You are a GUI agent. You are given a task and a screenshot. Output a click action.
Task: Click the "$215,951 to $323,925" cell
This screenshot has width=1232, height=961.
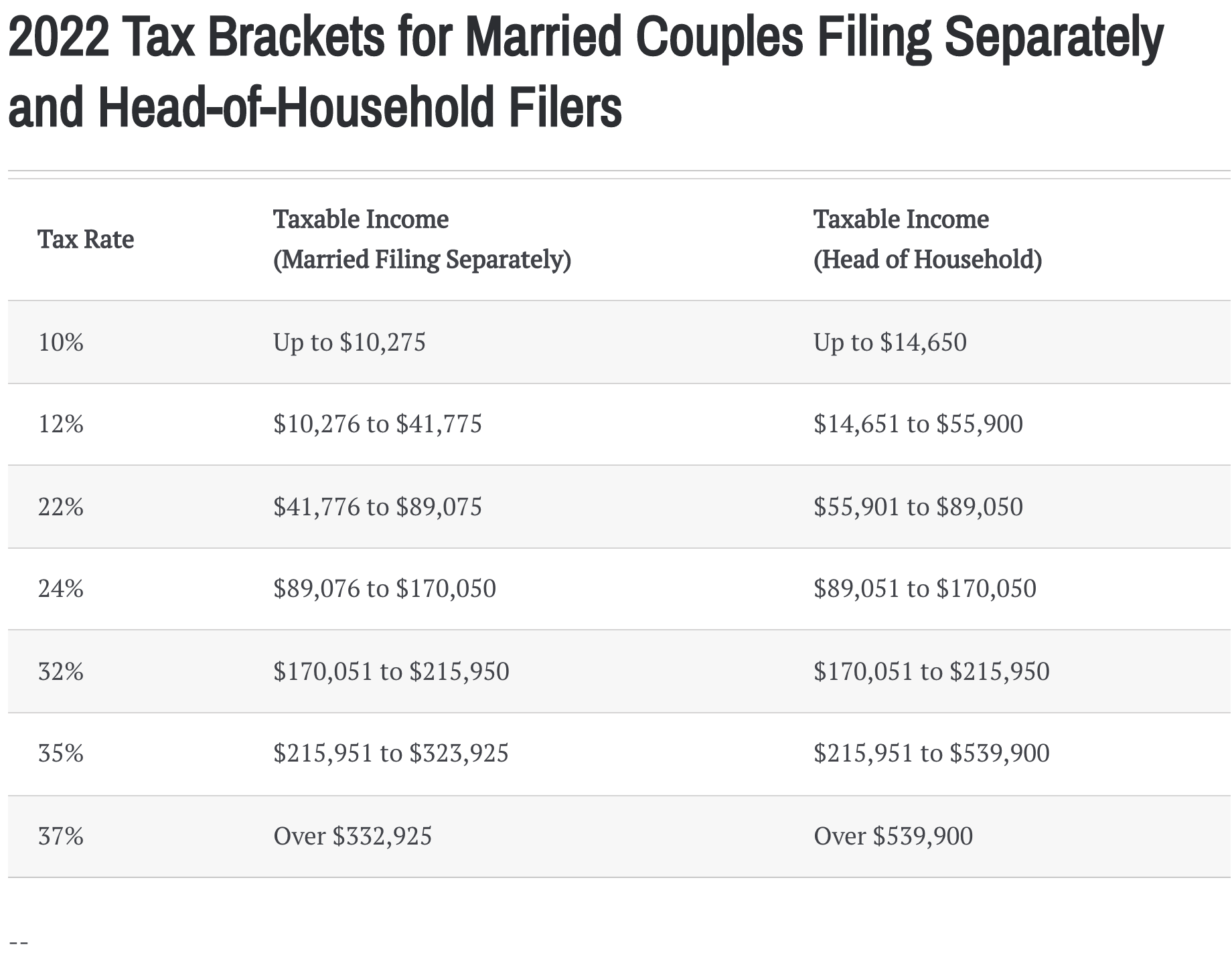[x=391, y=754]
